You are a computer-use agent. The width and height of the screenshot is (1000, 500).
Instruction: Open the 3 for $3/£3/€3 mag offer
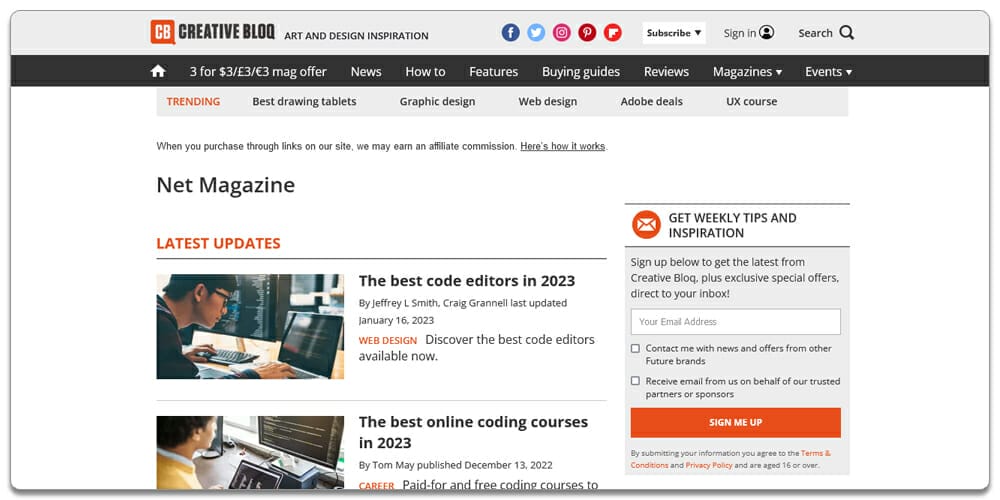(258, 71)
